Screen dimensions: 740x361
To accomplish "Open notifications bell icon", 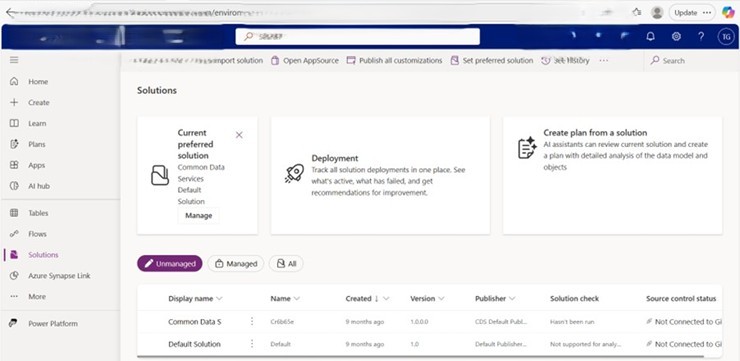I will click(x=650, y=36).
